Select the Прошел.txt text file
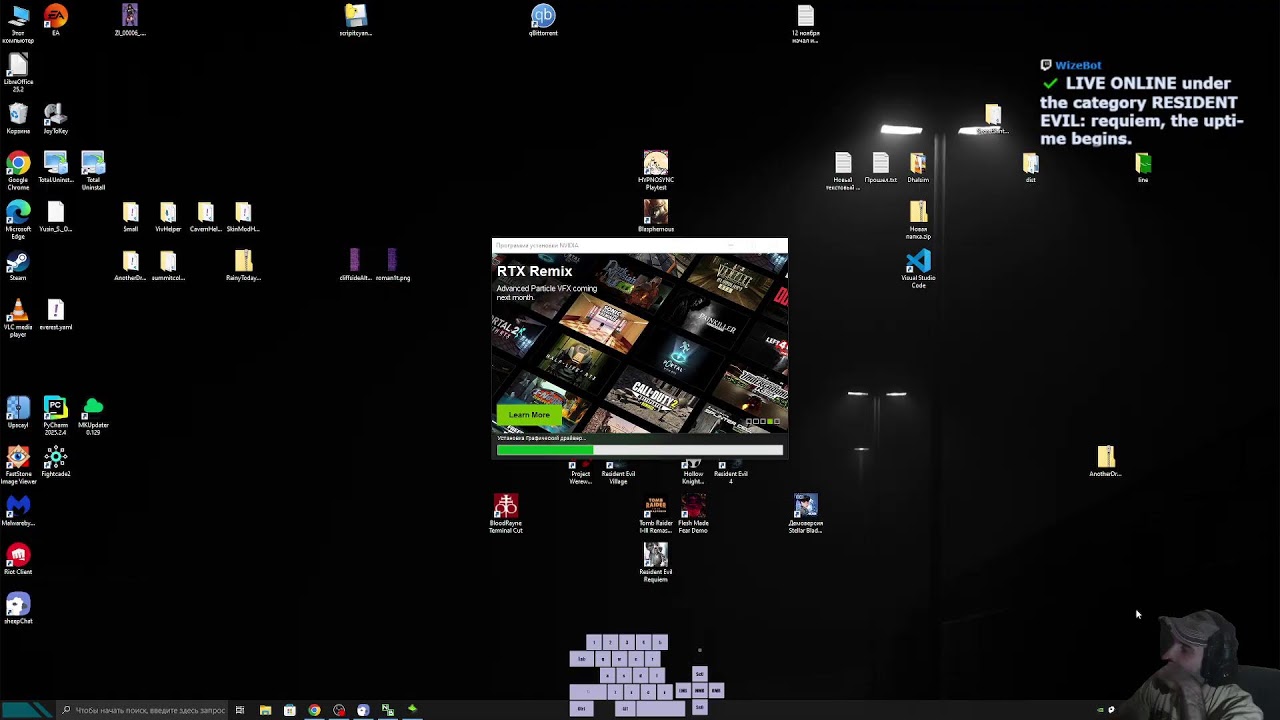This screenshot has height=720, width=1280. (x=881, y=167)
